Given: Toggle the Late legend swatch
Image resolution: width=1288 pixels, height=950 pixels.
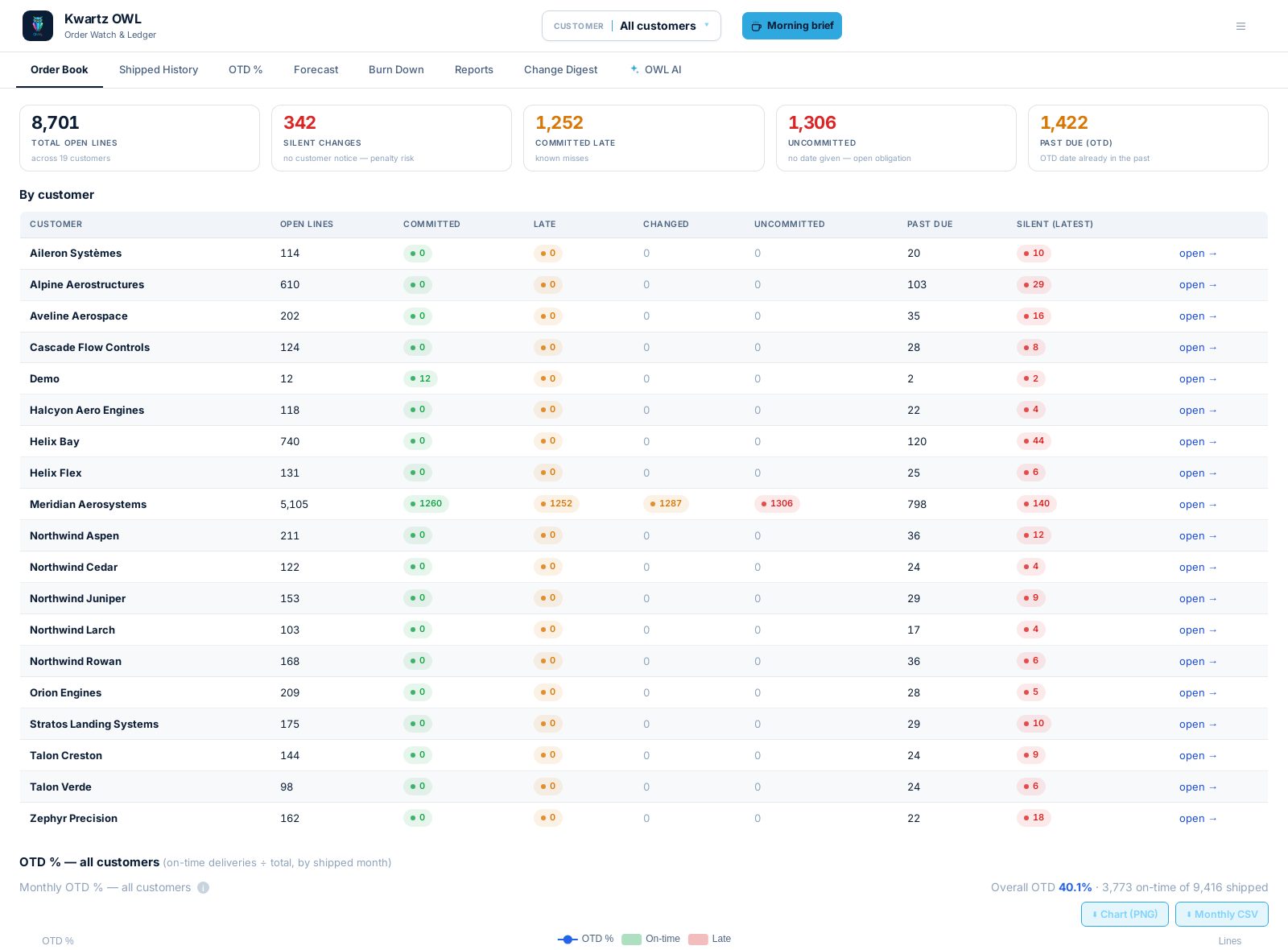Looking at the screenshot, I should point(698,939).
